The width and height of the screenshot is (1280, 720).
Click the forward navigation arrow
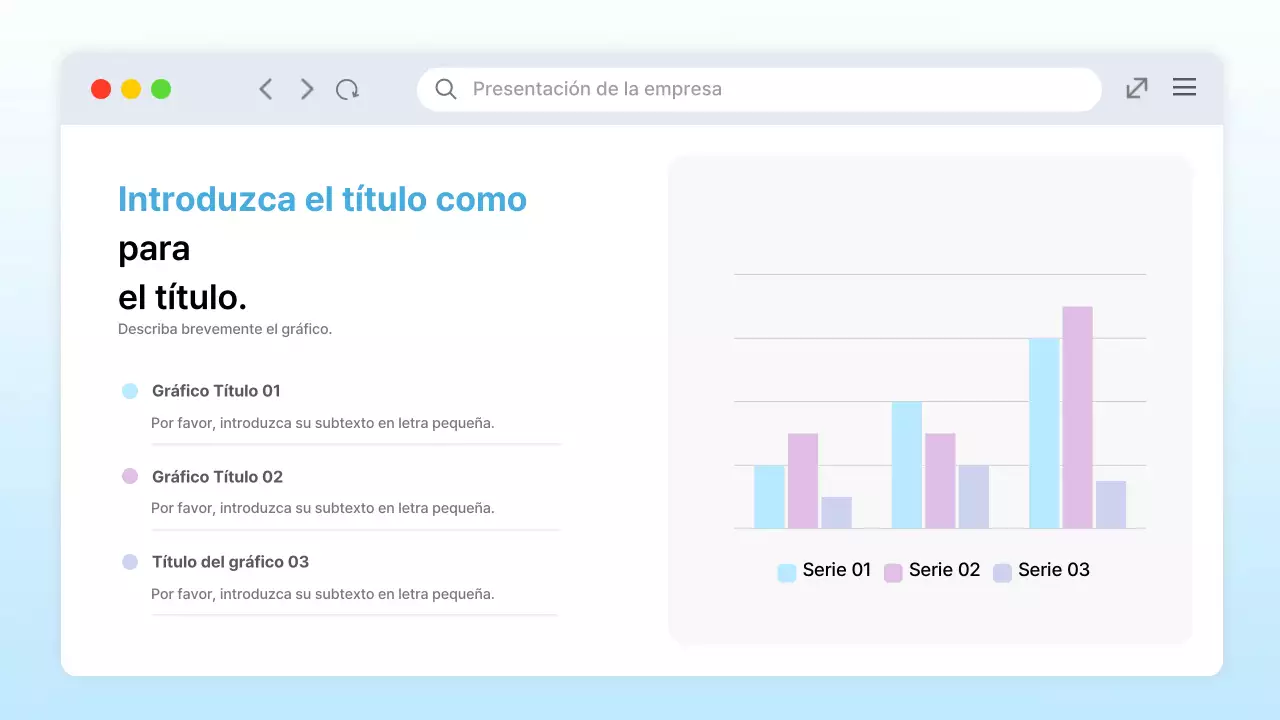click(x=307, y=89)
